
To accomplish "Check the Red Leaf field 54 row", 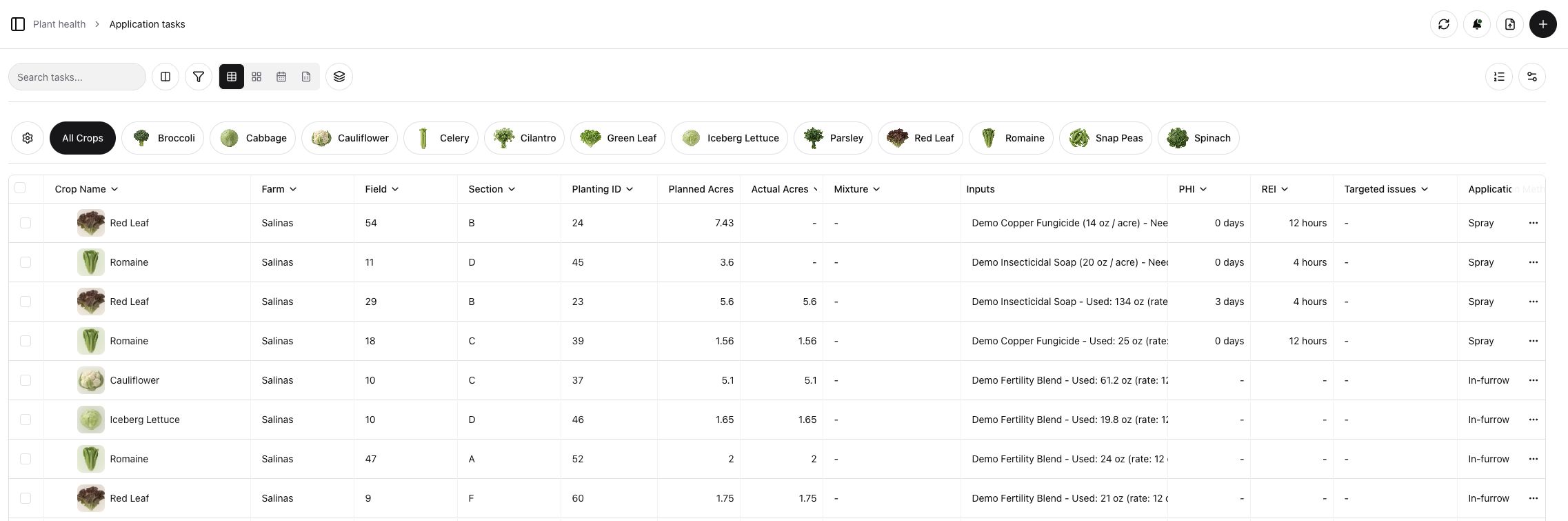I will 26,223.
